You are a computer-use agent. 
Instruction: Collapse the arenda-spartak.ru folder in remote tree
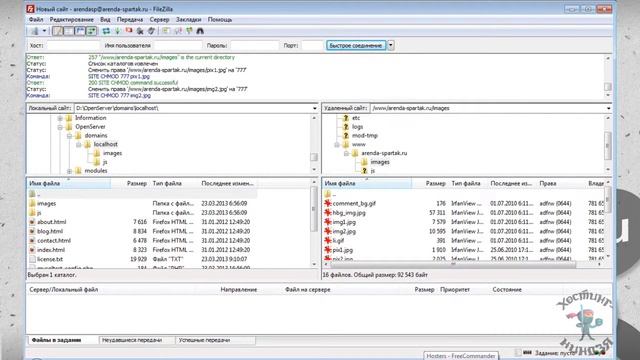[346, 153]
